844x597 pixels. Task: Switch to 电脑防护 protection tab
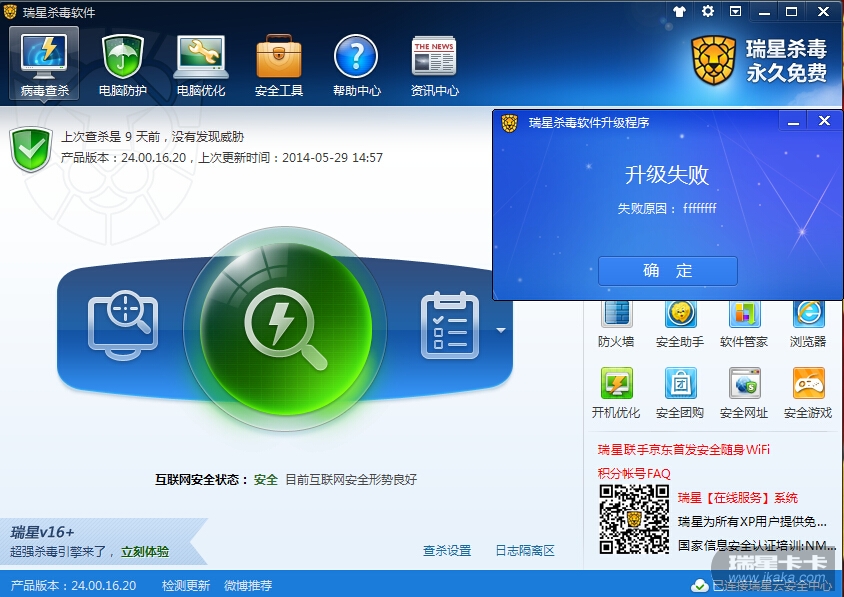(123, 65)
